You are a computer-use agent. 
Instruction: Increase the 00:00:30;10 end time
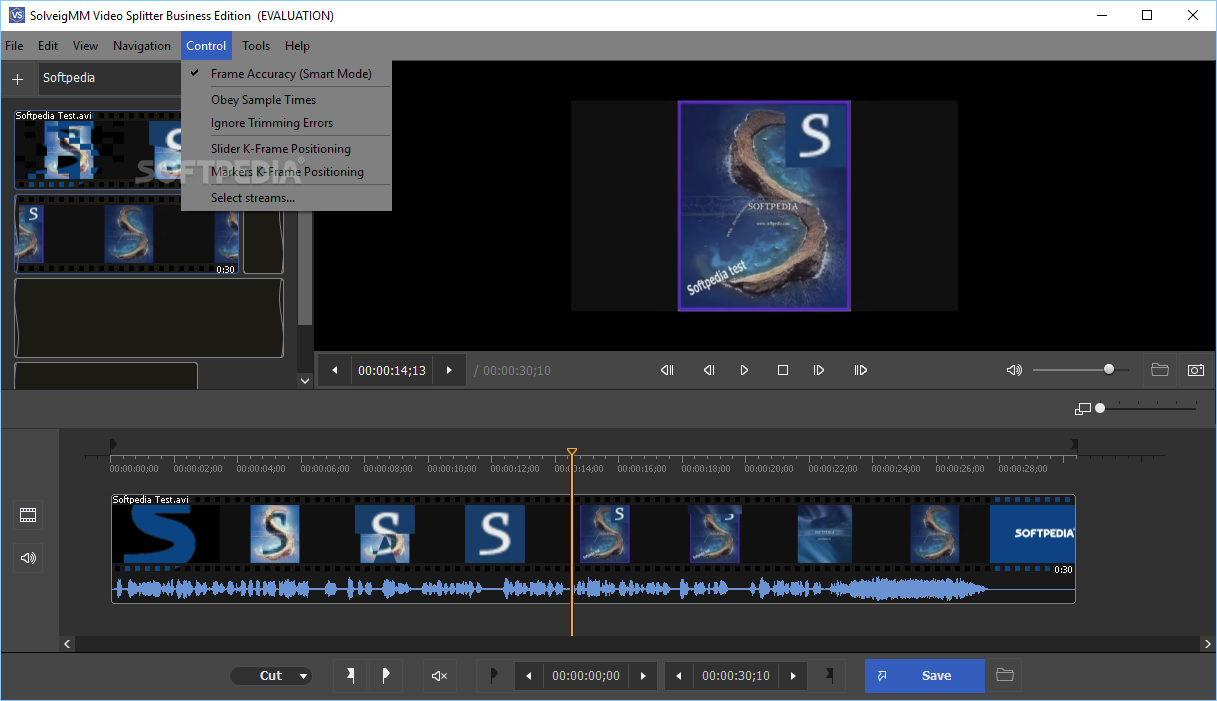[793, 676]
